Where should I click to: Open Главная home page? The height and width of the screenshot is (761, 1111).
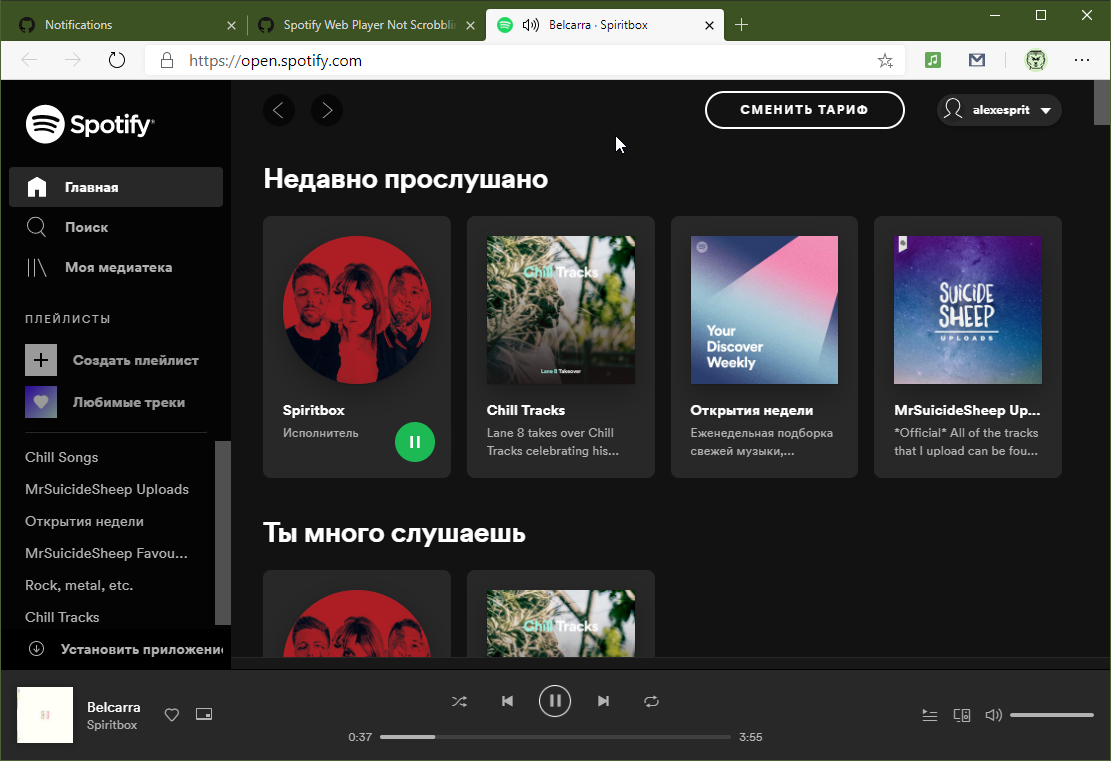[x=116, y=187]
